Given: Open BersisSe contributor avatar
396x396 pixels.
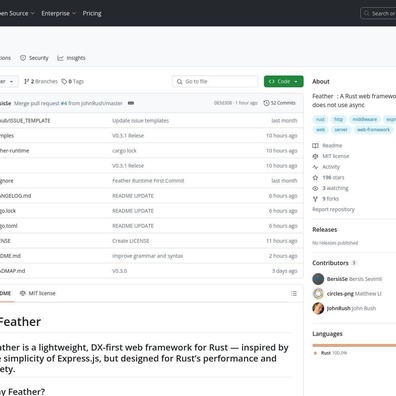Looking at the screenshot, I should point(318,279).
